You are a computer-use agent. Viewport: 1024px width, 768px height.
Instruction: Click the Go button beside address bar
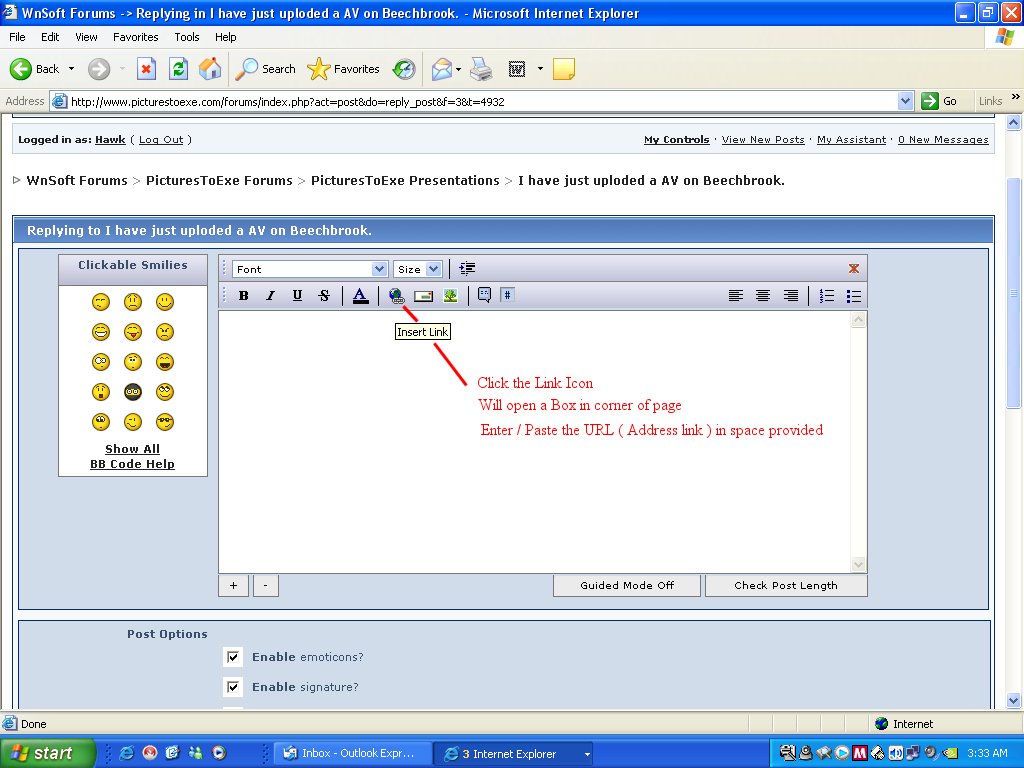[x=939, y=101]
